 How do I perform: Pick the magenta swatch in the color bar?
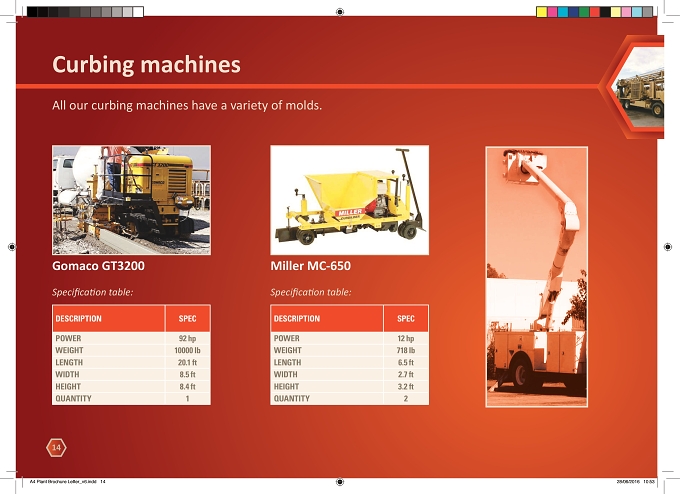tap(552, 12)
